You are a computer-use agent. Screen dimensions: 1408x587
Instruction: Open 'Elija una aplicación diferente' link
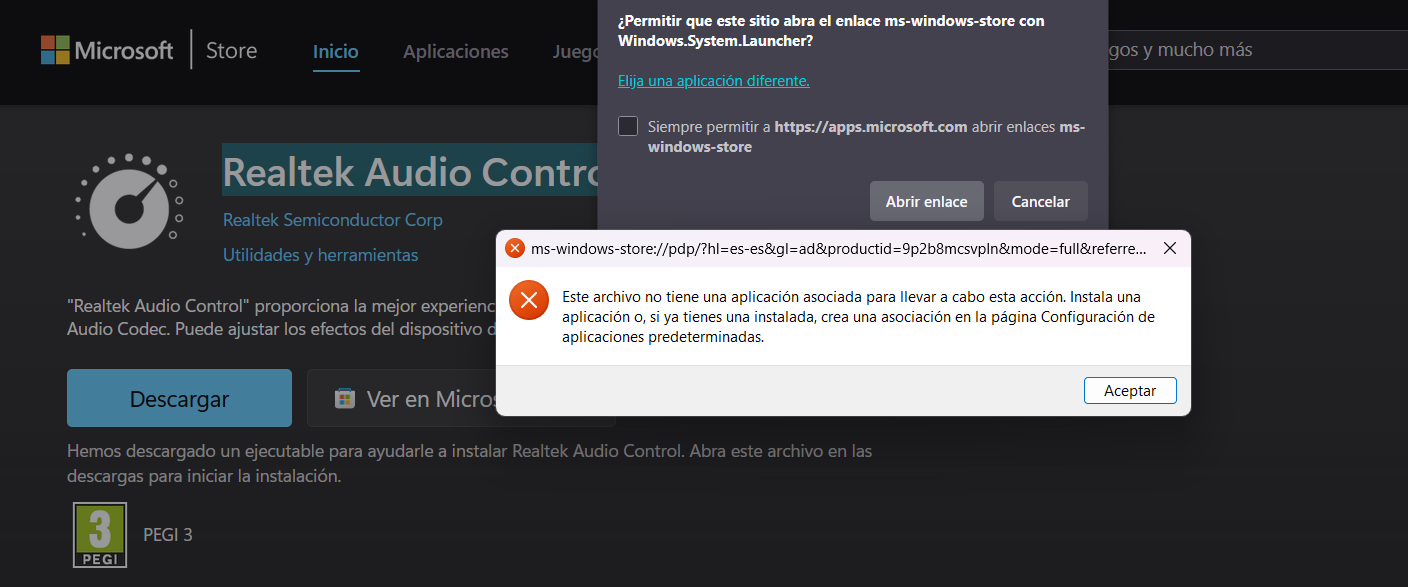point(713,80)
